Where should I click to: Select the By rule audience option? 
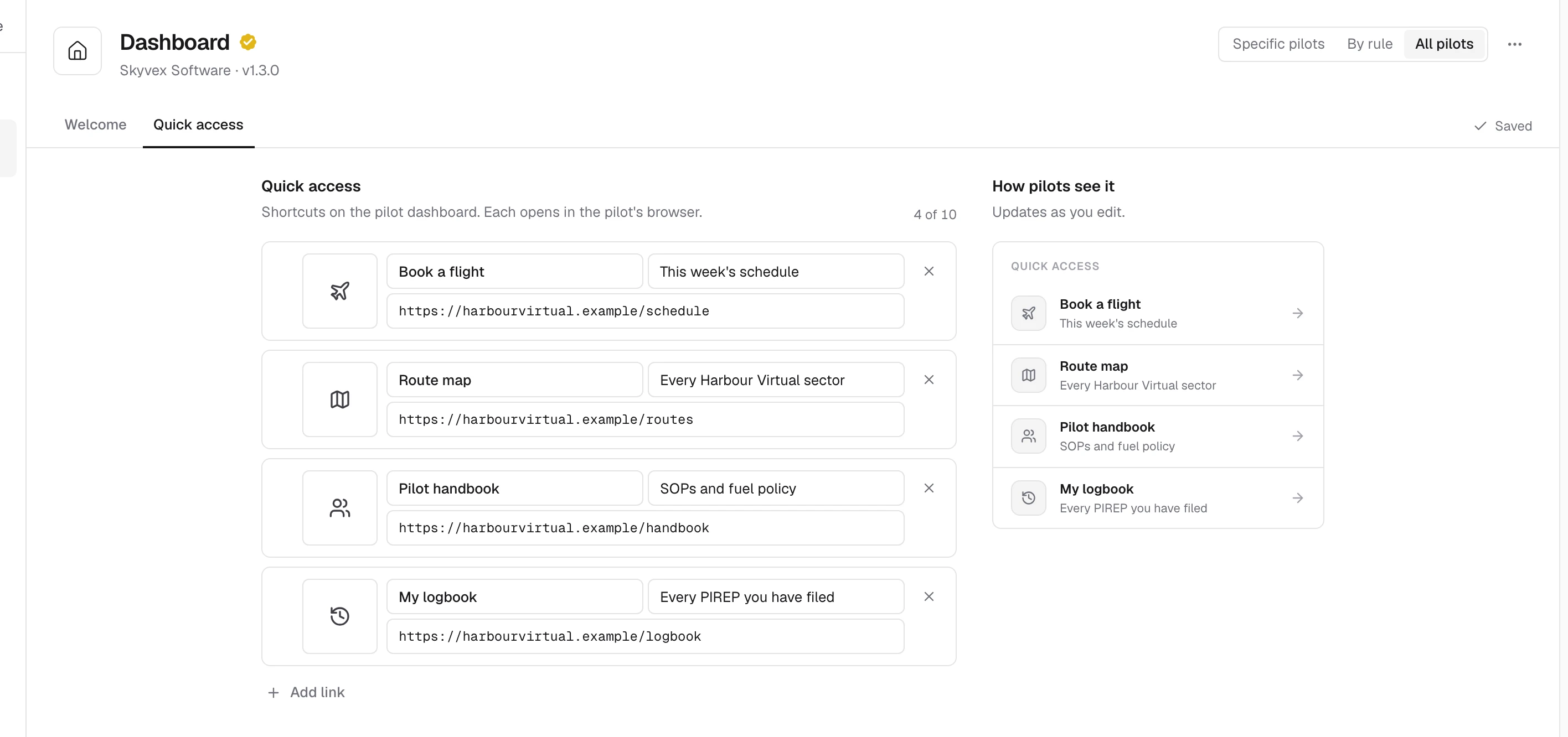1370,44
